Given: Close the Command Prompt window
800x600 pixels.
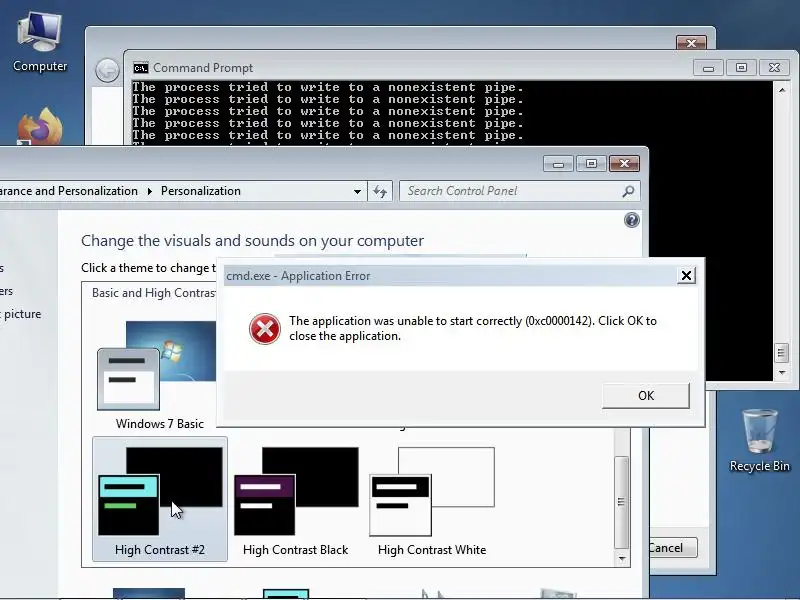Looking at the screenshot, I should point(774,68).
